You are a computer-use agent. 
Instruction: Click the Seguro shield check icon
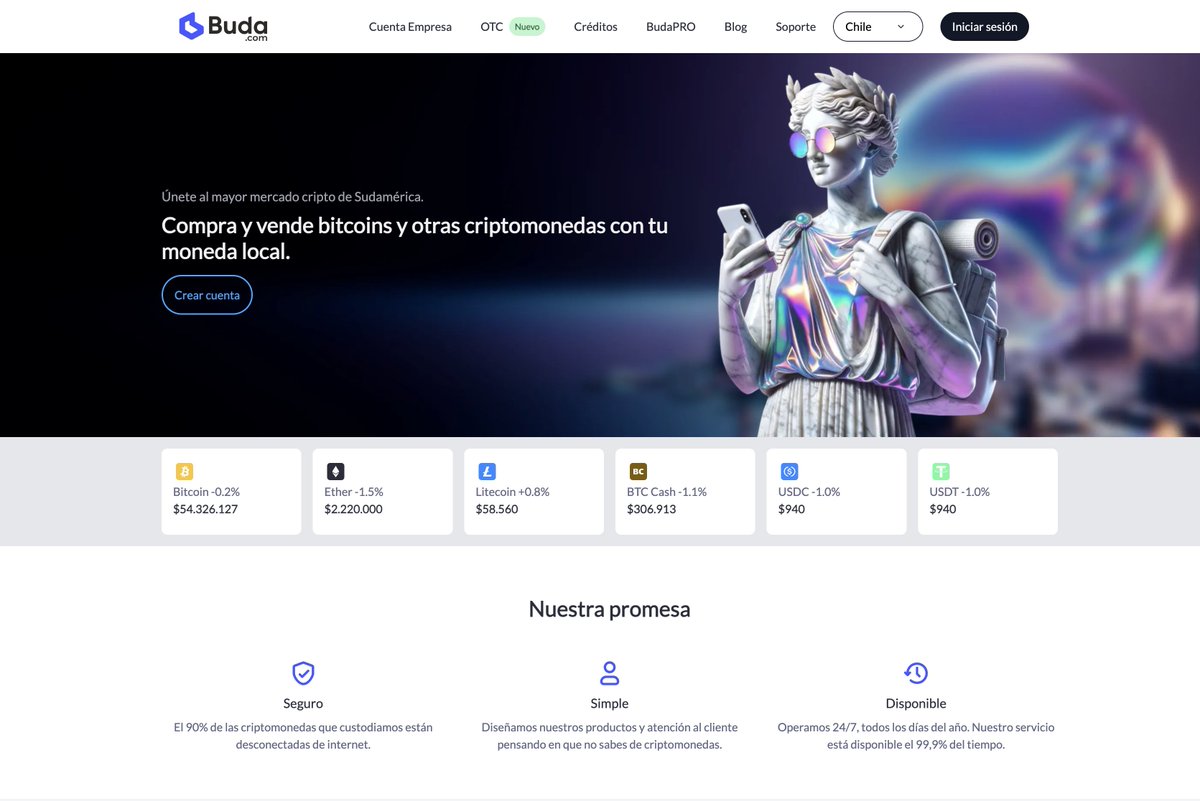tap(303, 672)
